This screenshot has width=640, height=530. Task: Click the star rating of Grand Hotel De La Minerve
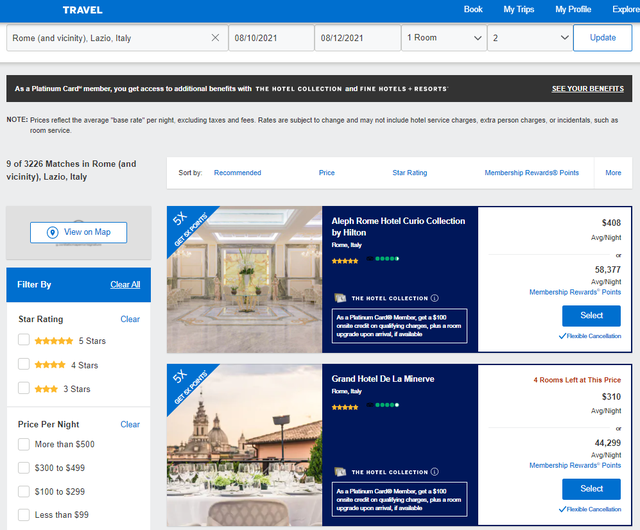pyautogui.click(x=345, y=407)
